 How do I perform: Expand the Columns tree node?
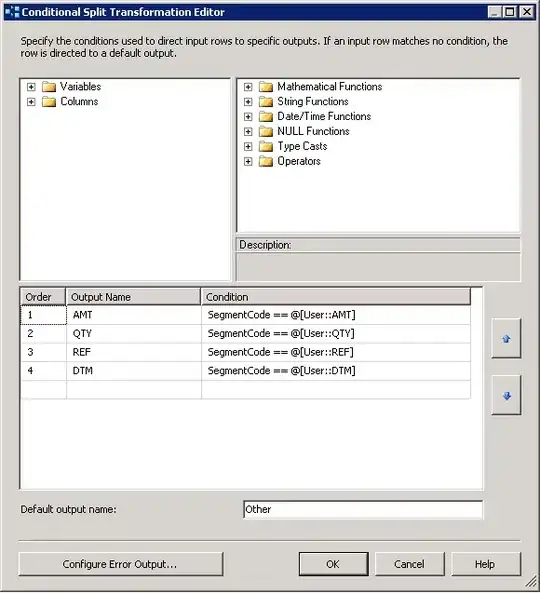(31, 102)
